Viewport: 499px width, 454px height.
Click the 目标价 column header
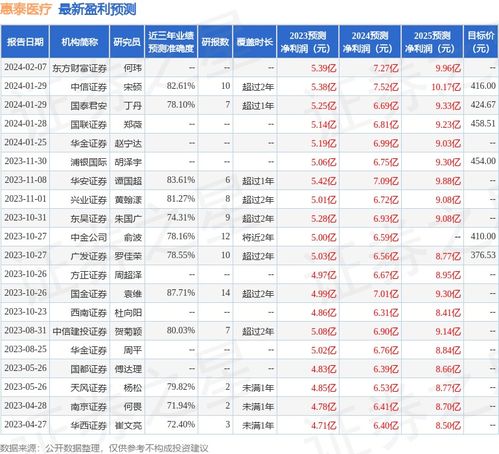coord(481,42)
